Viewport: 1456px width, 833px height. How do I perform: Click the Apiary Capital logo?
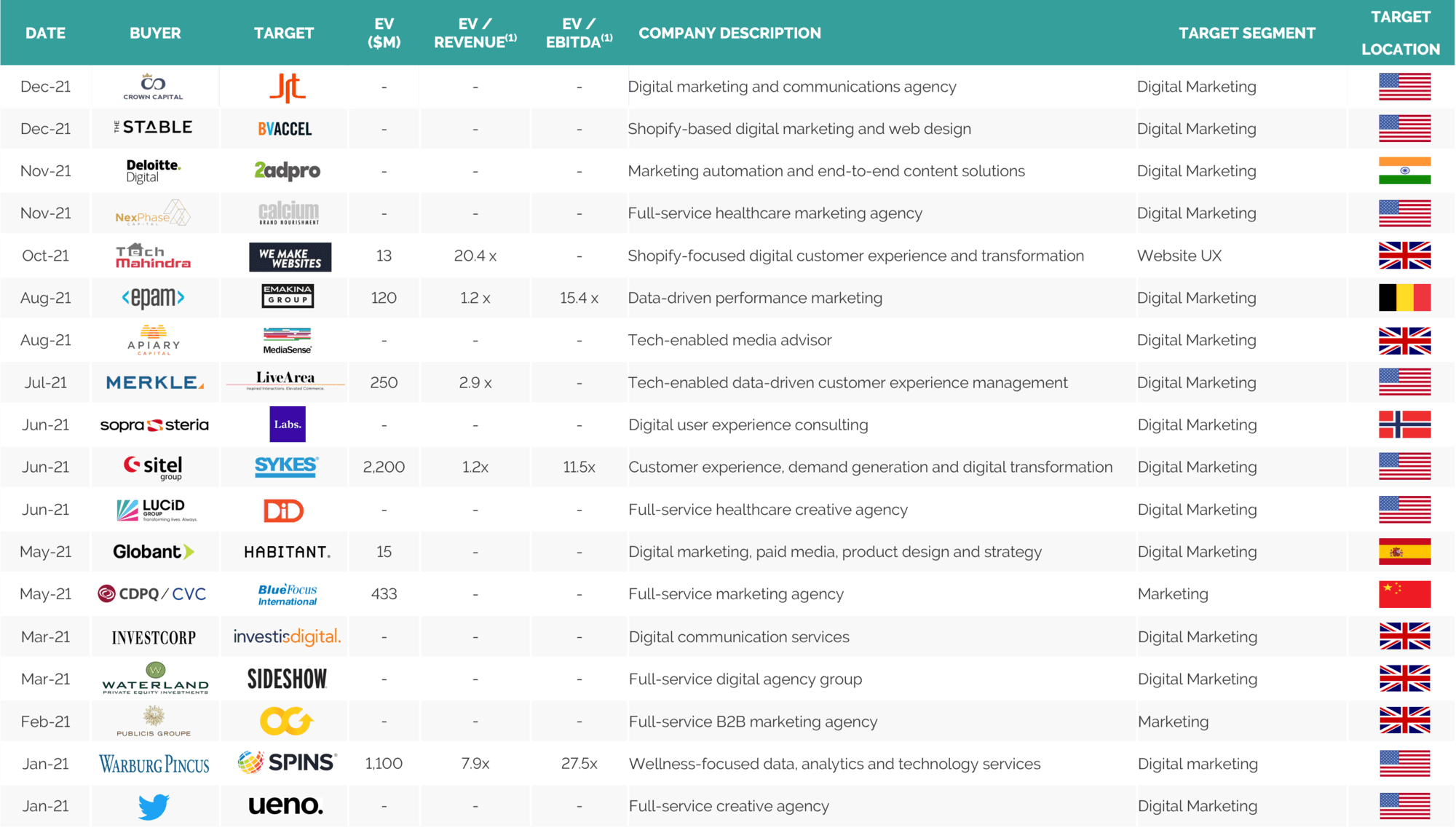pyautogui.click(x=153, y=340)
